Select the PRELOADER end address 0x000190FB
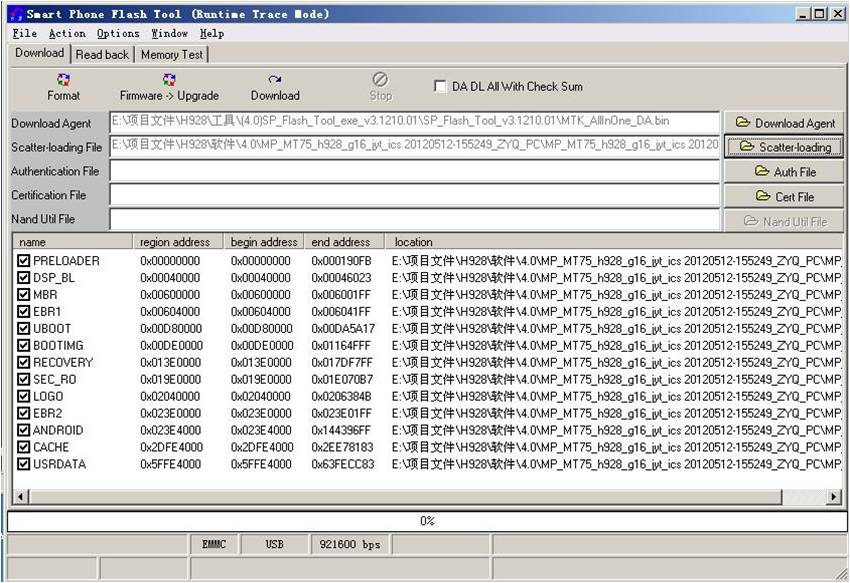Image resolution: width=850 pixels, height=583 pixels. [342, 261]
